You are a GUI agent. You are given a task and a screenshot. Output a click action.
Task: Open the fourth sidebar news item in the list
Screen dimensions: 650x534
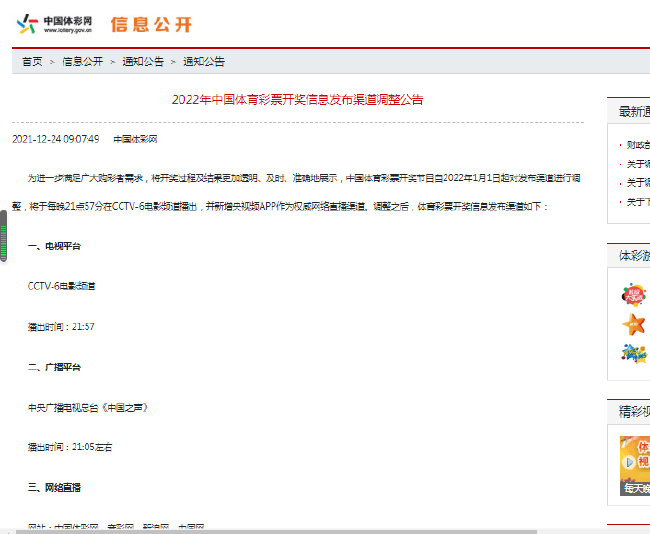tap(636, 202)
